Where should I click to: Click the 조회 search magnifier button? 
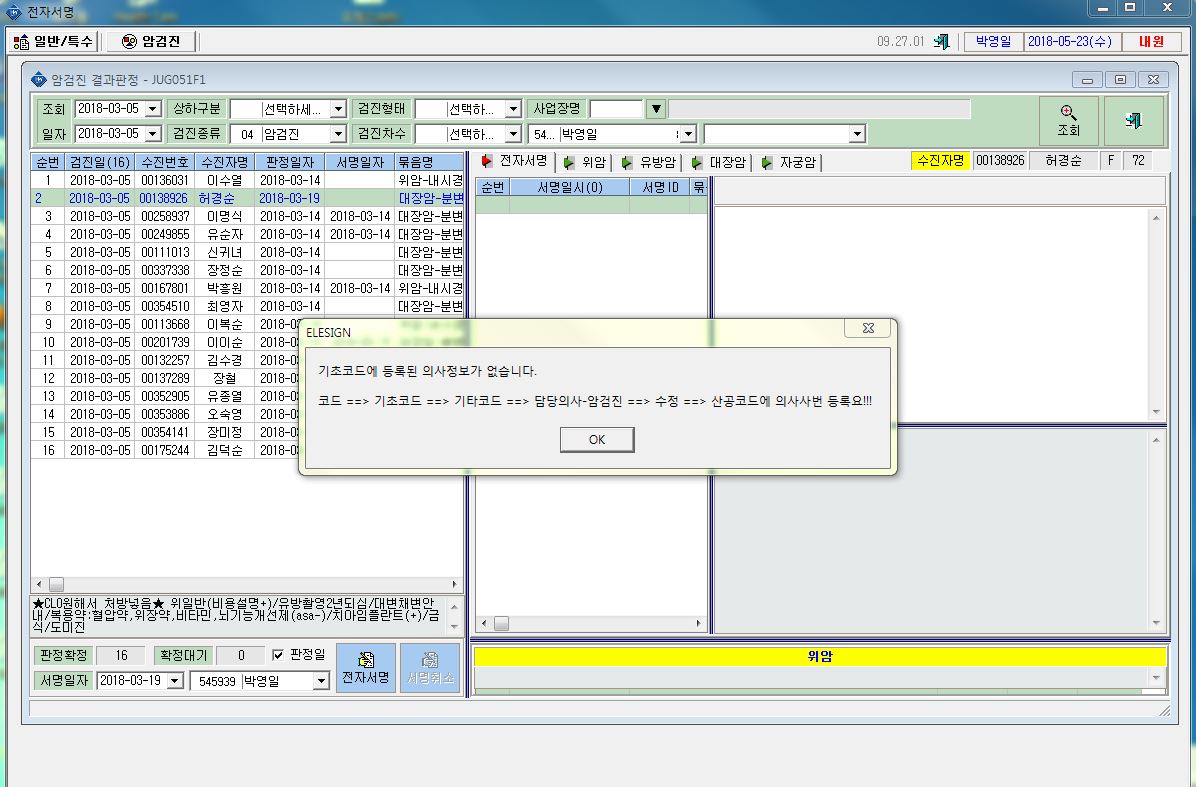pos(1069,120)
